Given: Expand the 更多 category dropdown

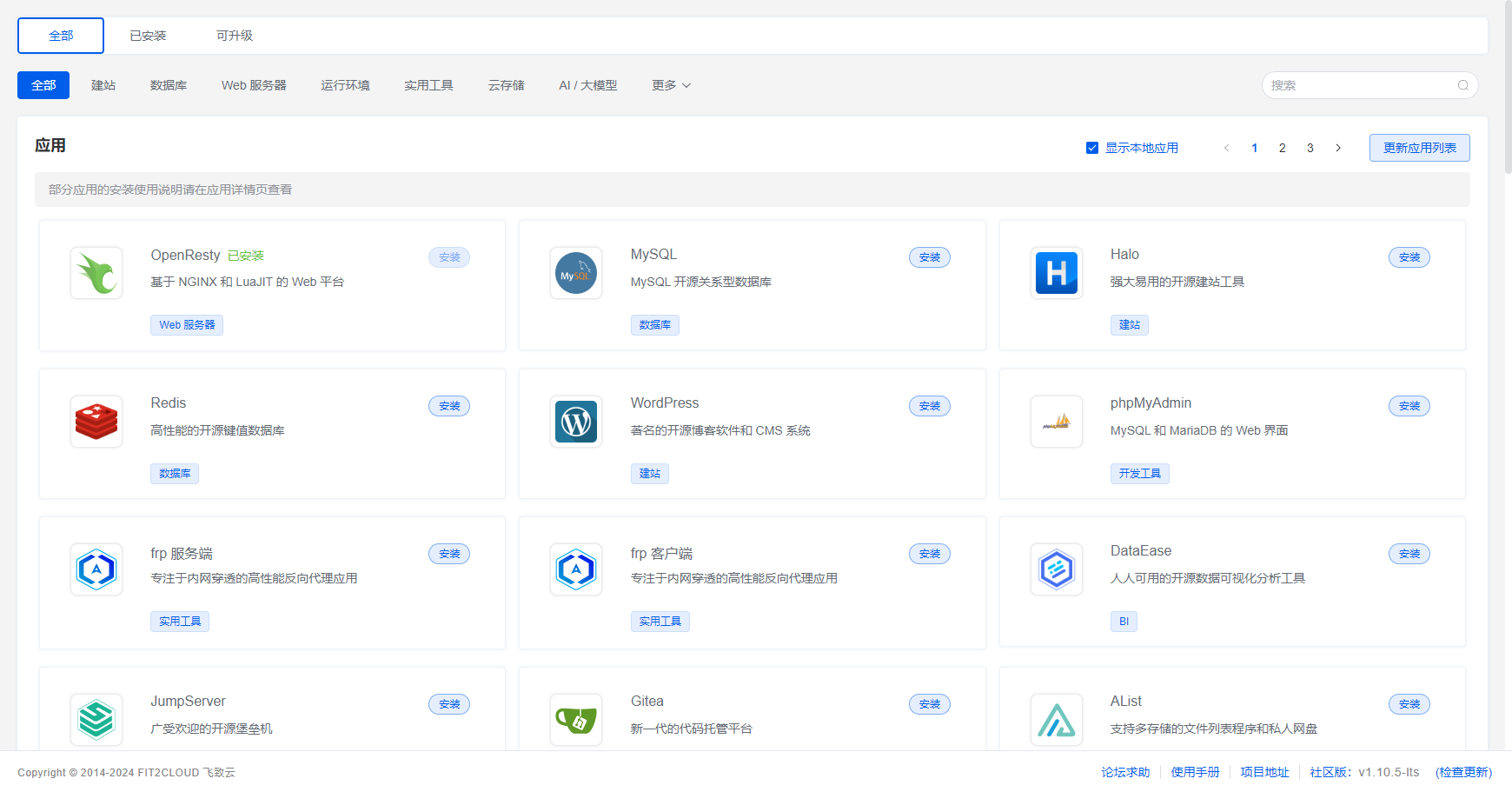Looking at the screenshot, I should (x=672, y=85).
